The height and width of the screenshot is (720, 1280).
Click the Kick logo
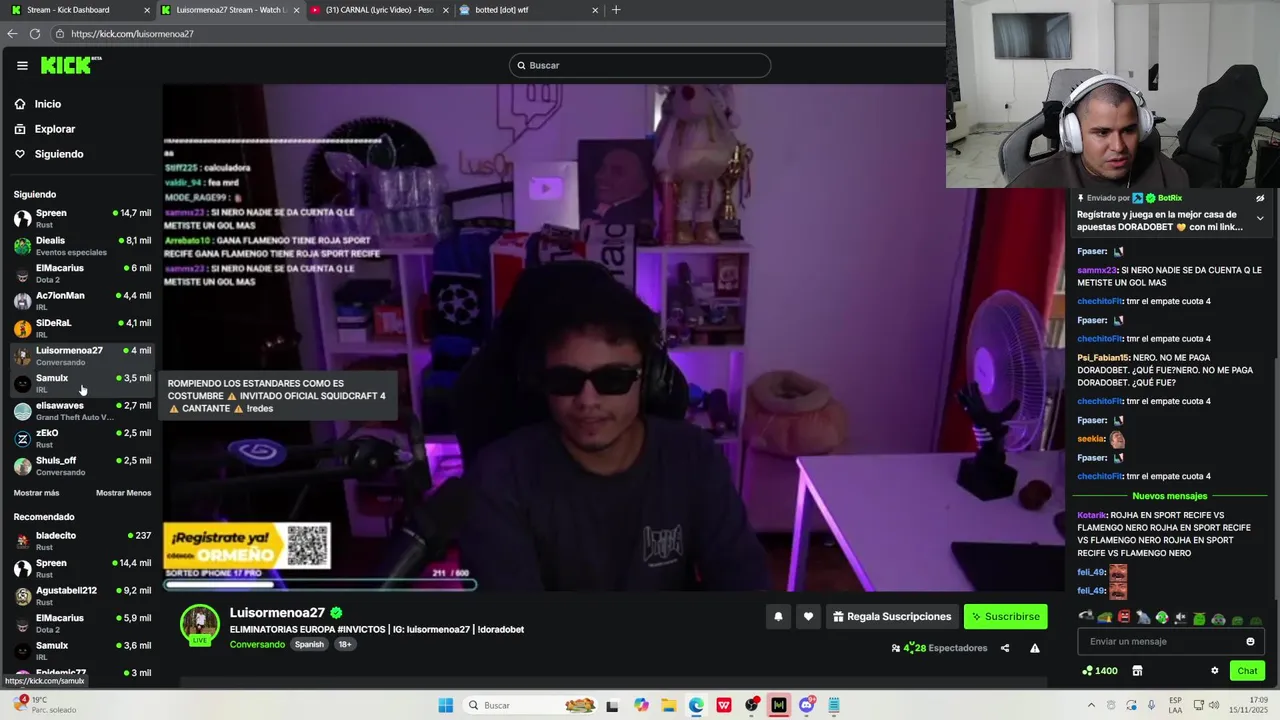tap(71, 65)
